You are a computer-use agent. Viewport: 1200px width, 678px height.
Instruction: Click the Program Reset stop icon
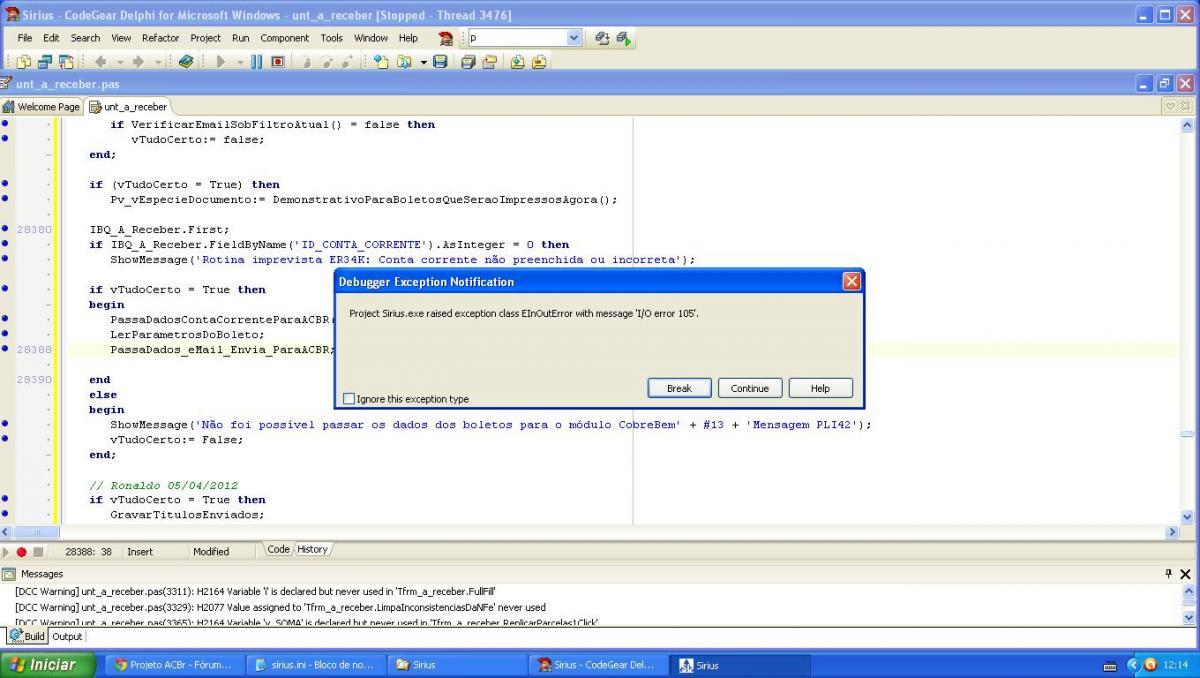[277, 62]
